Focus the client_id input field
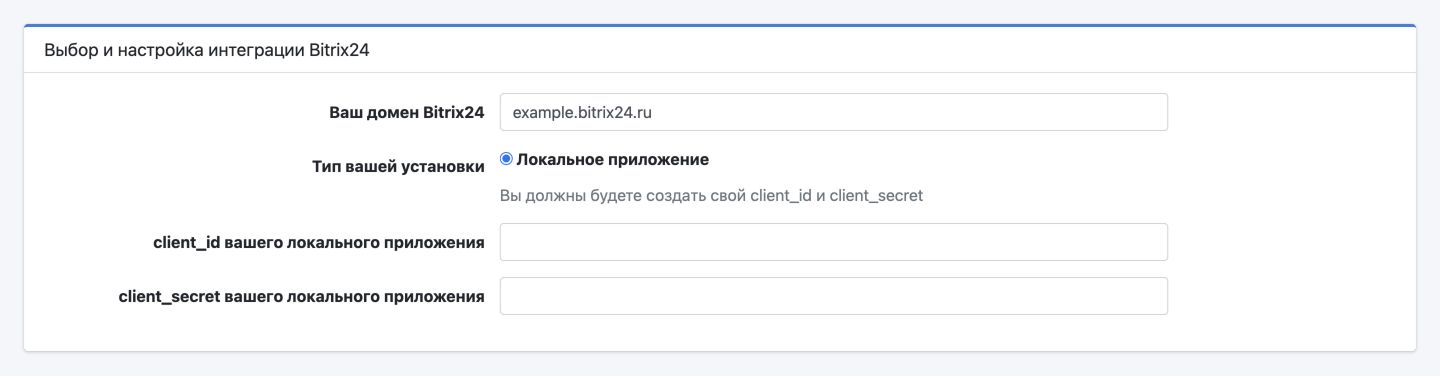1440x376 pixels. click(833, 242)
